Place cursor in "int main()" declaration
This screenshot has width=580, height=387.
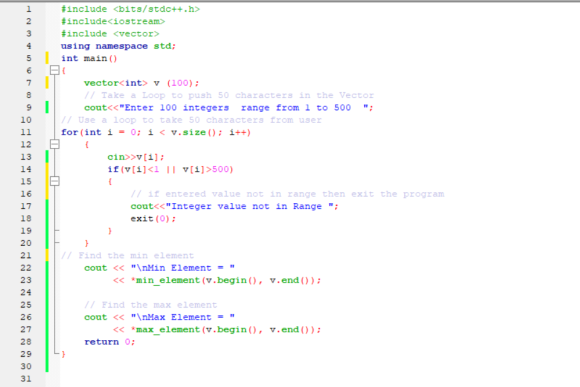(89, 58)
